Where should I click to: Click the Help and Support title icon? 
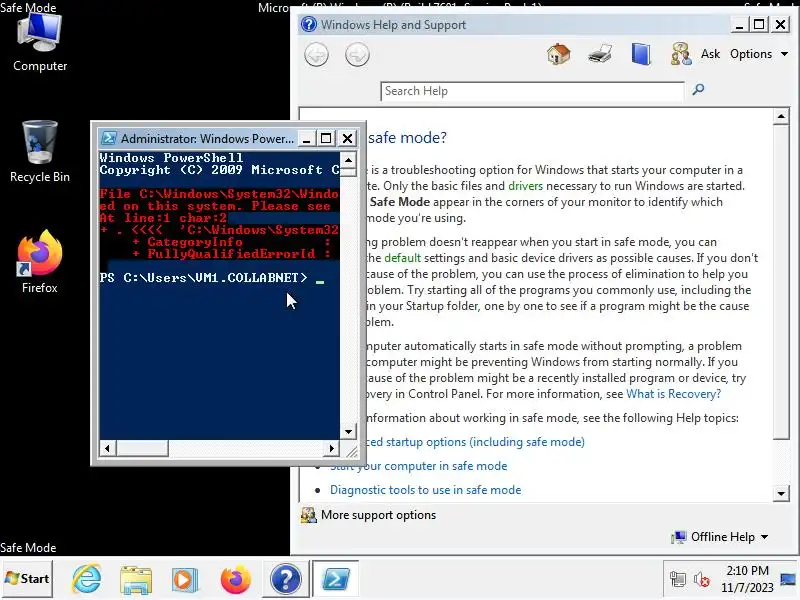(309, 24)
